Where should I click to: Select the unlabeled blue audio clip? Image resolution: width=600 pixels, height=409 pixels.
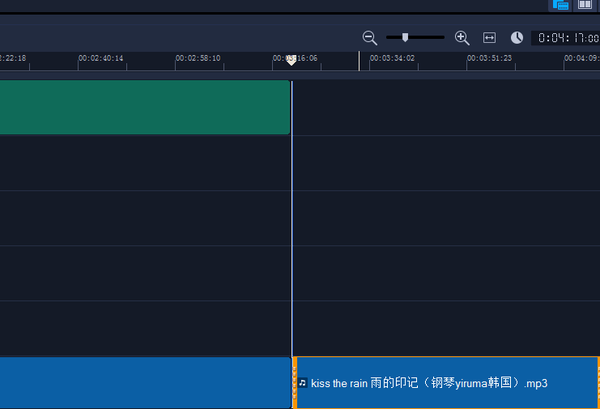click(145, 383)
